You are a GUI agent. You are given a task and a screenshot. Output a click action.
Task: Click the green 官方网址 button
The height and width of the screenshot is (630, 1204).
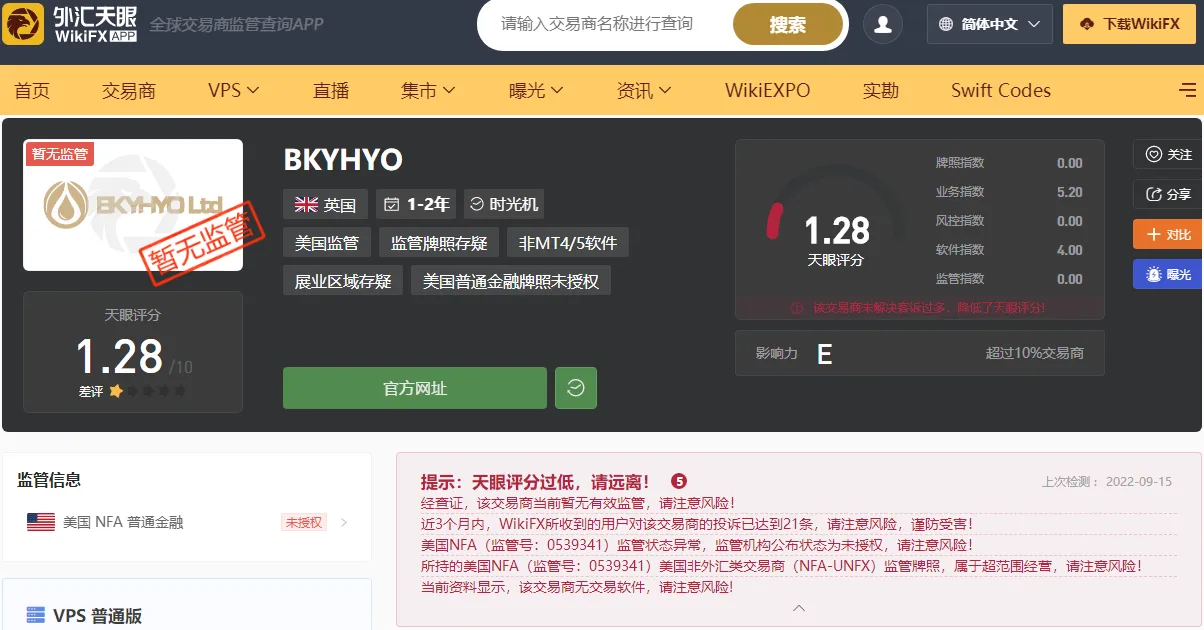pos(415,388)
